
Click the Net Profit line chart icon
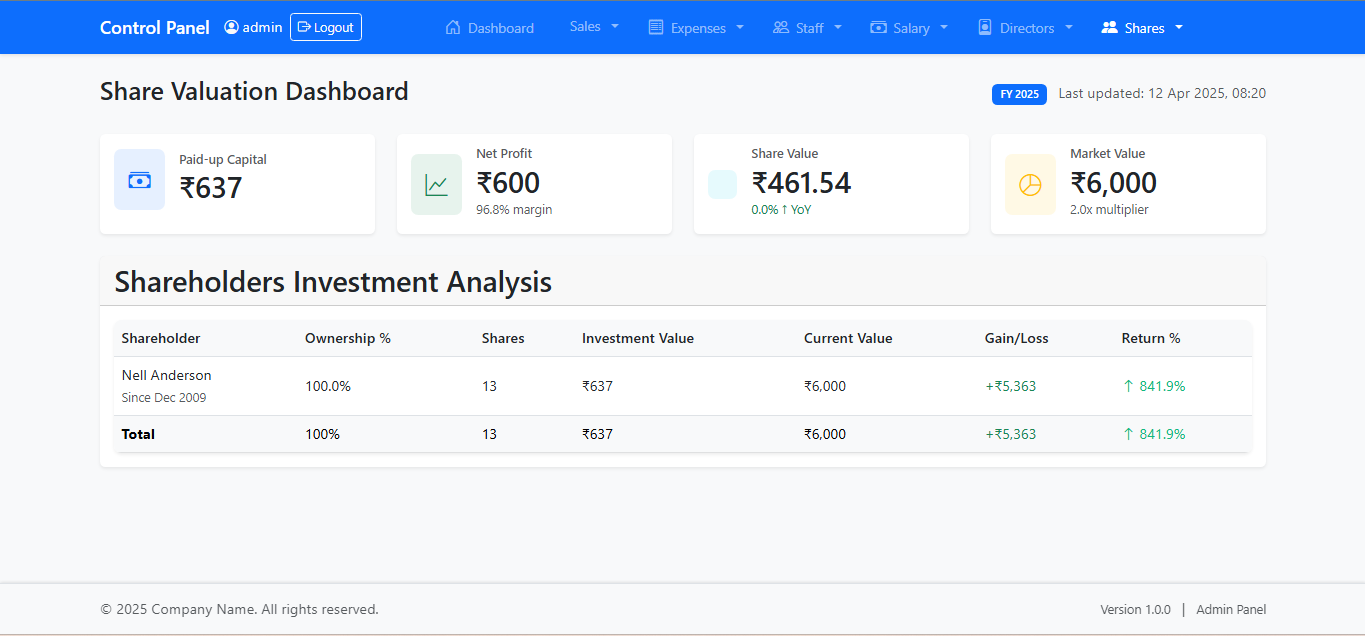coord(436,185)
